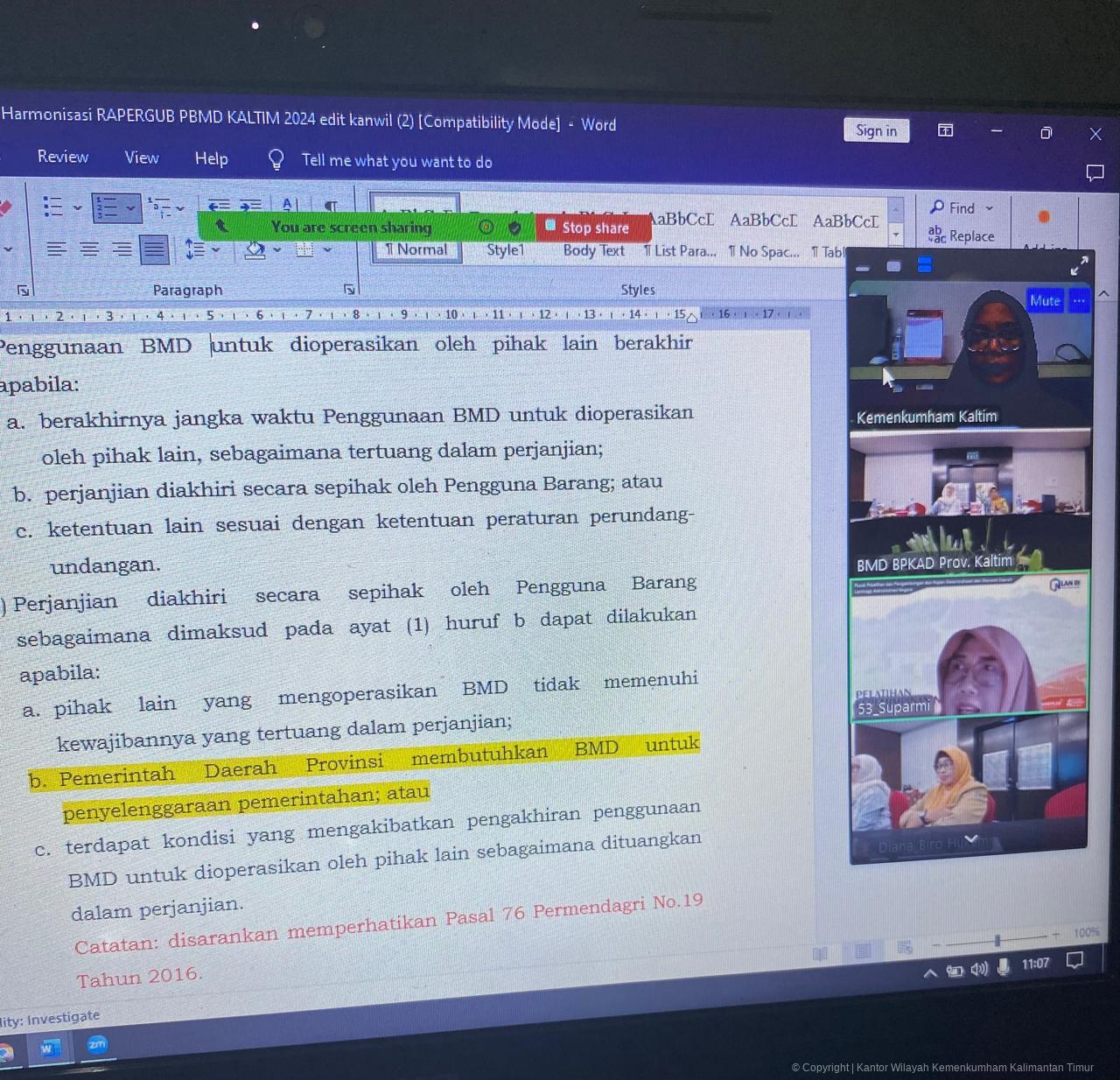Switch to Web Layout view
This screenshot has height=1080, width=1120.
pos(905,947)
